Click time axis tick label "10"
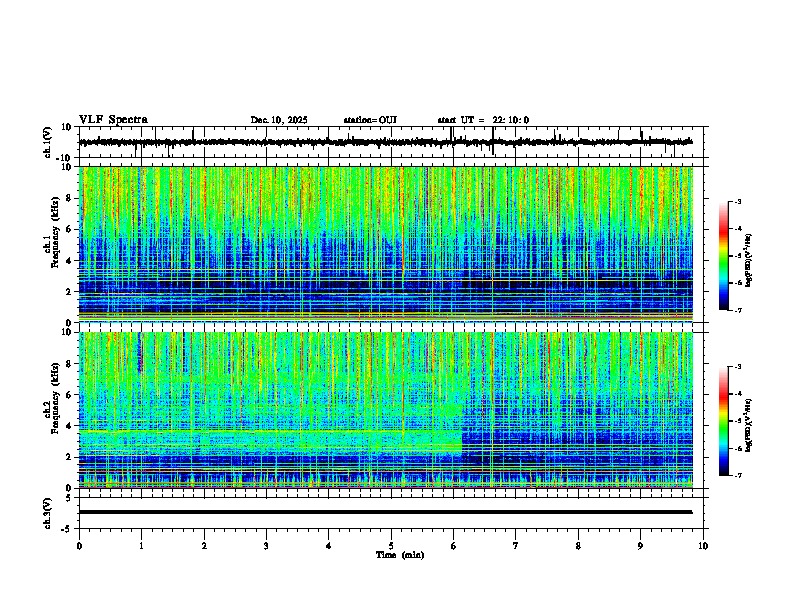The height and width of the screenshot is (612, 792). pyautogui.click(x=703, y=546)
